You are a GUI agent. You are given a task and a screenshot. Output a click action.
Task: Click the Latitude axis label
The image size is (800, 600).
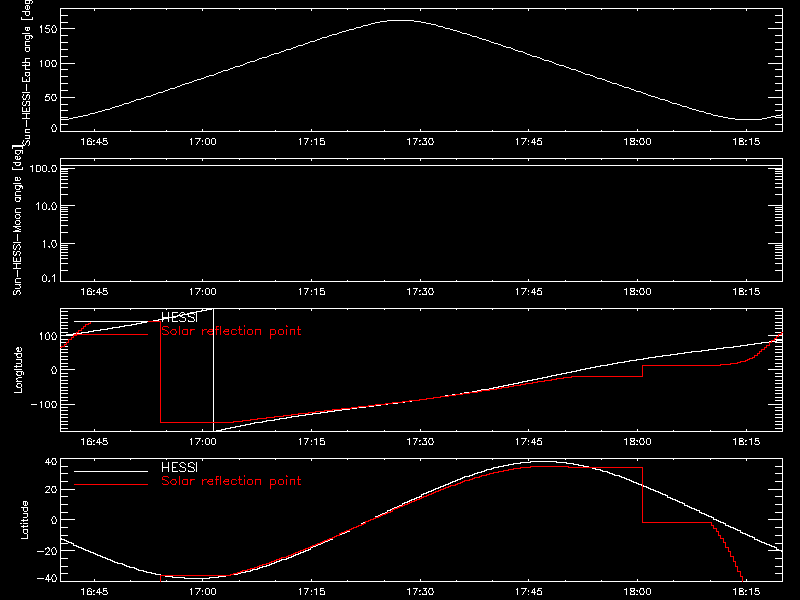click(24, 520)
